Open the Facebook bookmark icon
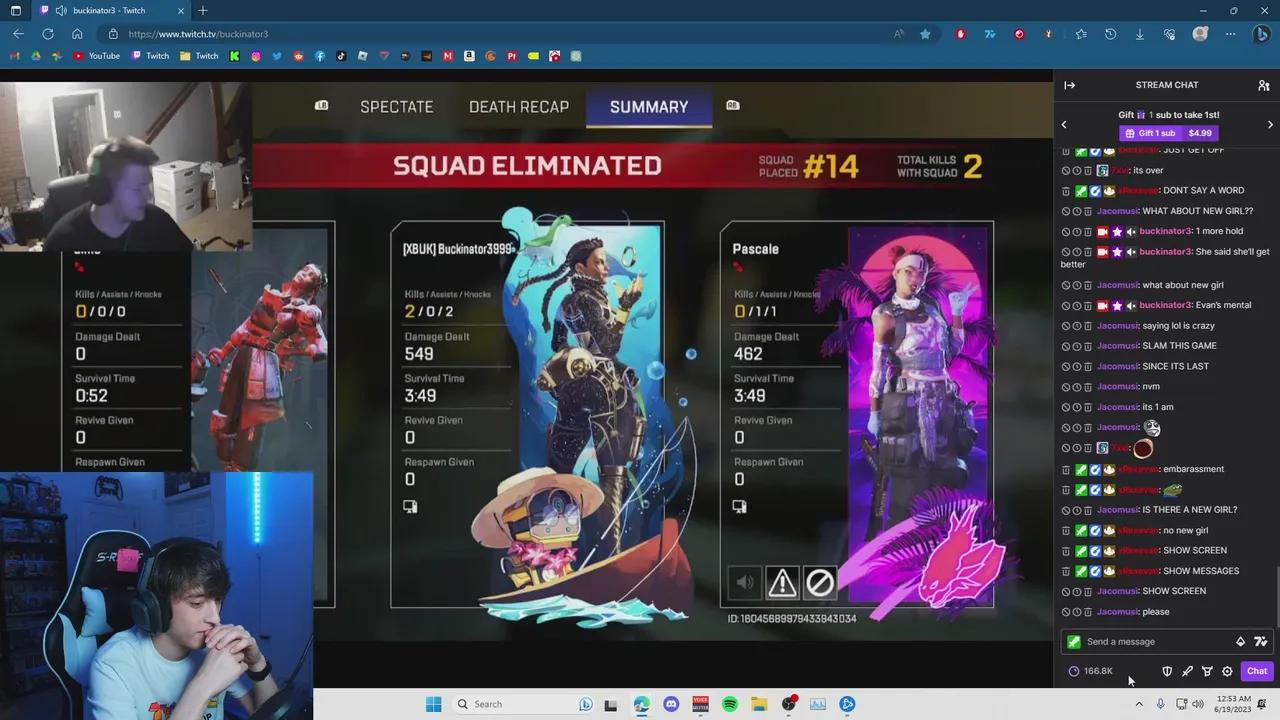1280x720 pixels. [320, 56]
